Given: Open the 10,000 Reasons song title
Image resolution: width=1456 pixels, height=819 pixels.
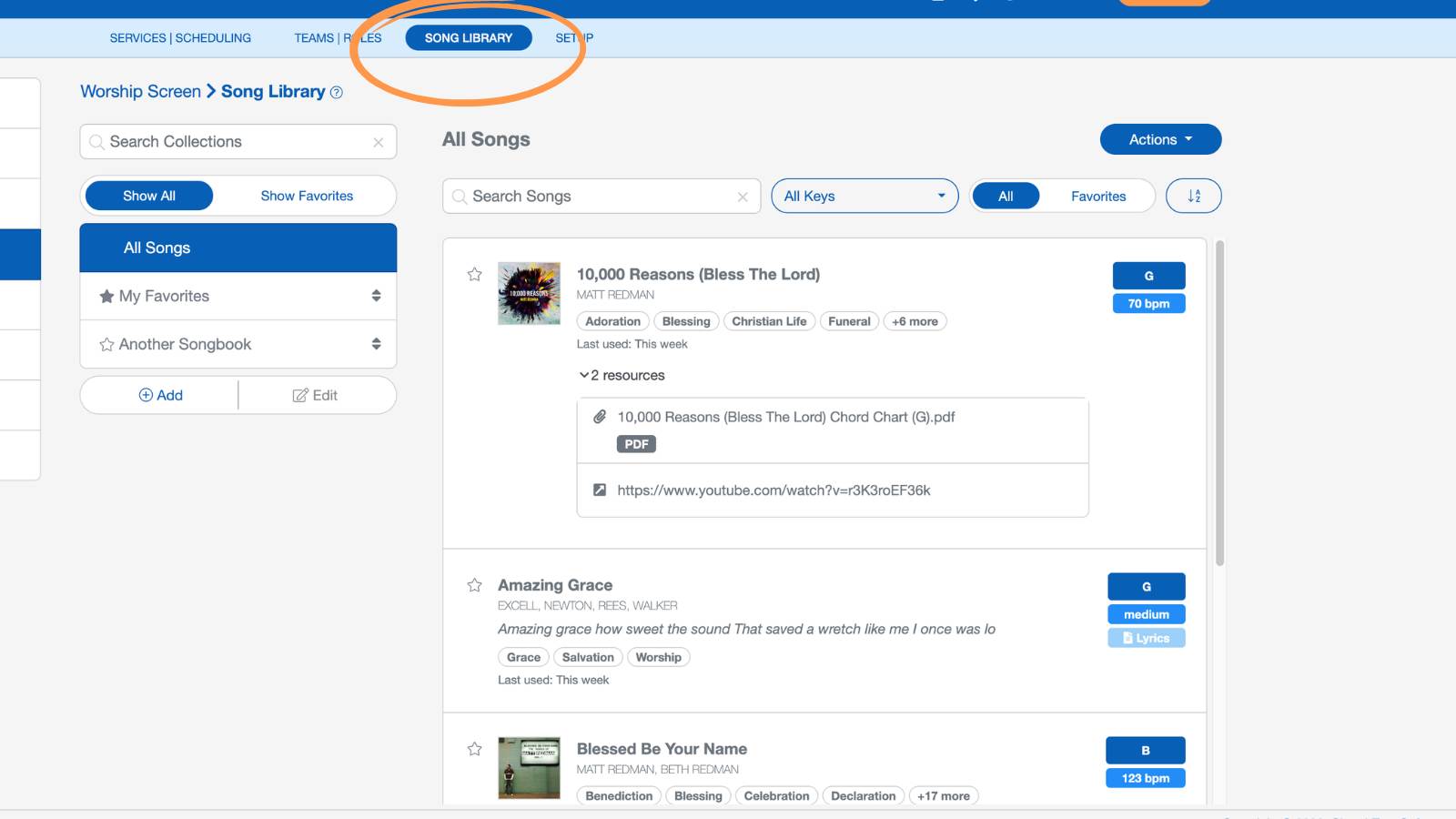Looking at the screenshot, I should [x=698, y=274].
